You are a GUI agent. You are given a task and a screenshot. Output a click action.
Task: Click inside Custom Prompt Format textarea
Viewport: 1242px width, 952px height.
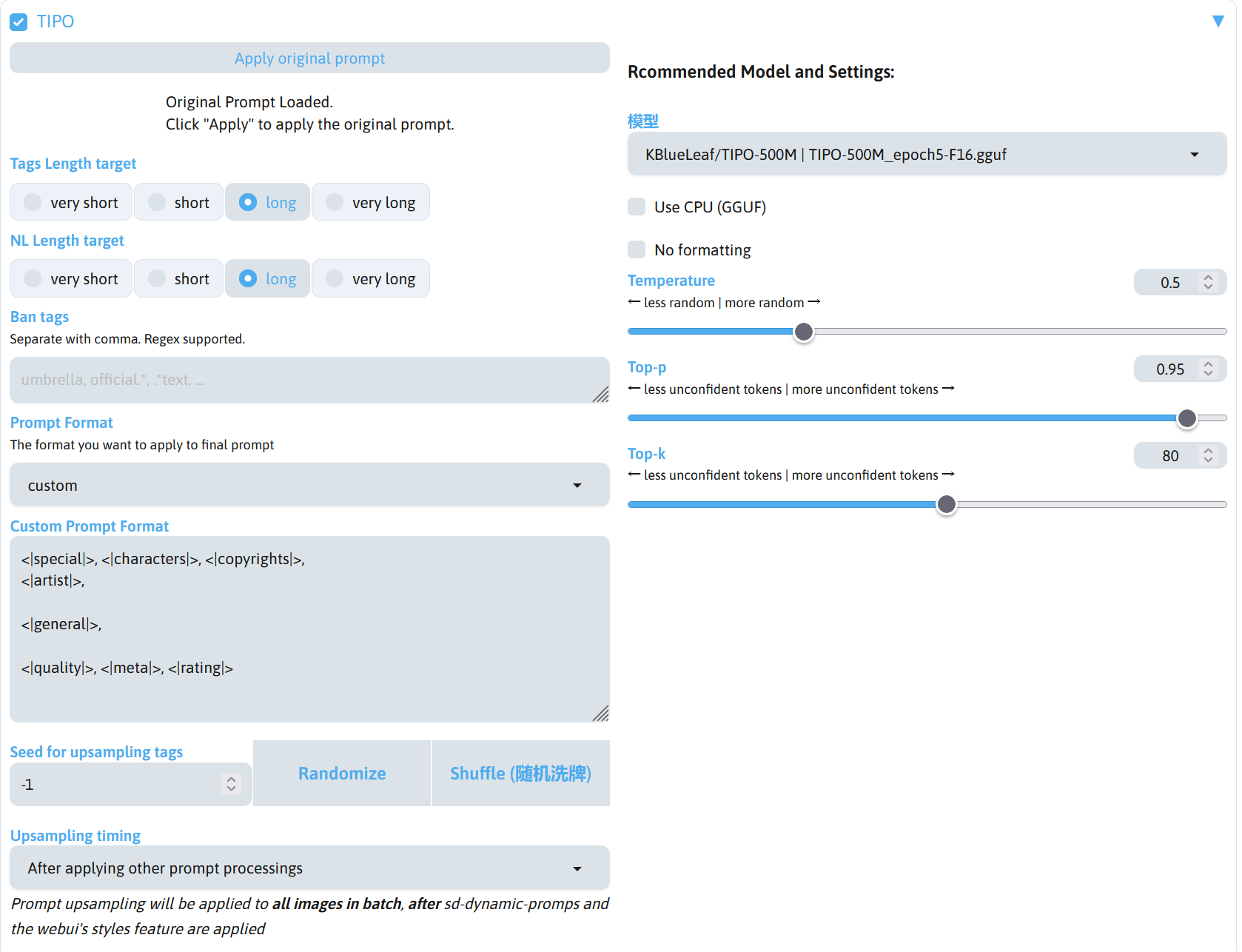click(x=309, y=629)
